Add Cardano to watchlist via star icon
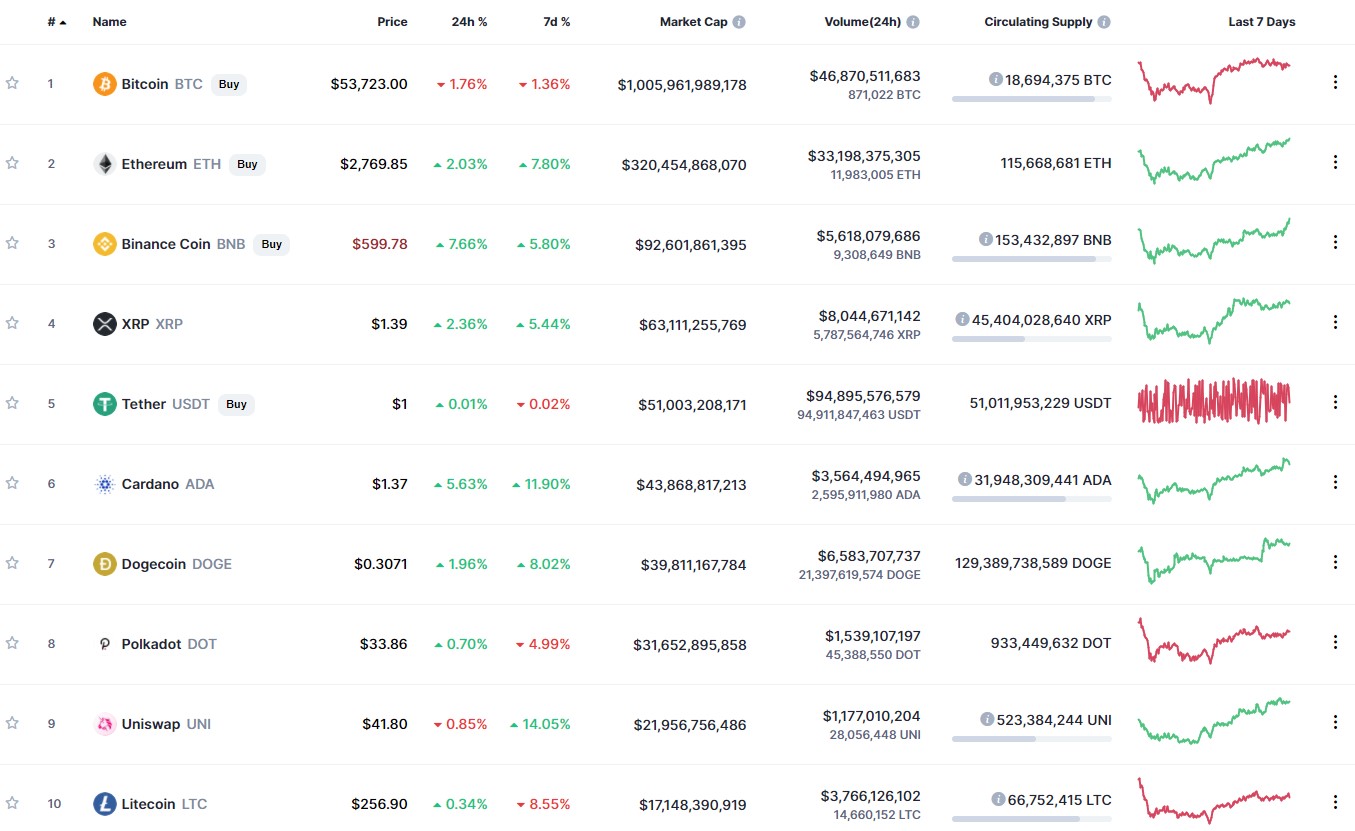Screen dimensions: 1355x831 [11, 483]
